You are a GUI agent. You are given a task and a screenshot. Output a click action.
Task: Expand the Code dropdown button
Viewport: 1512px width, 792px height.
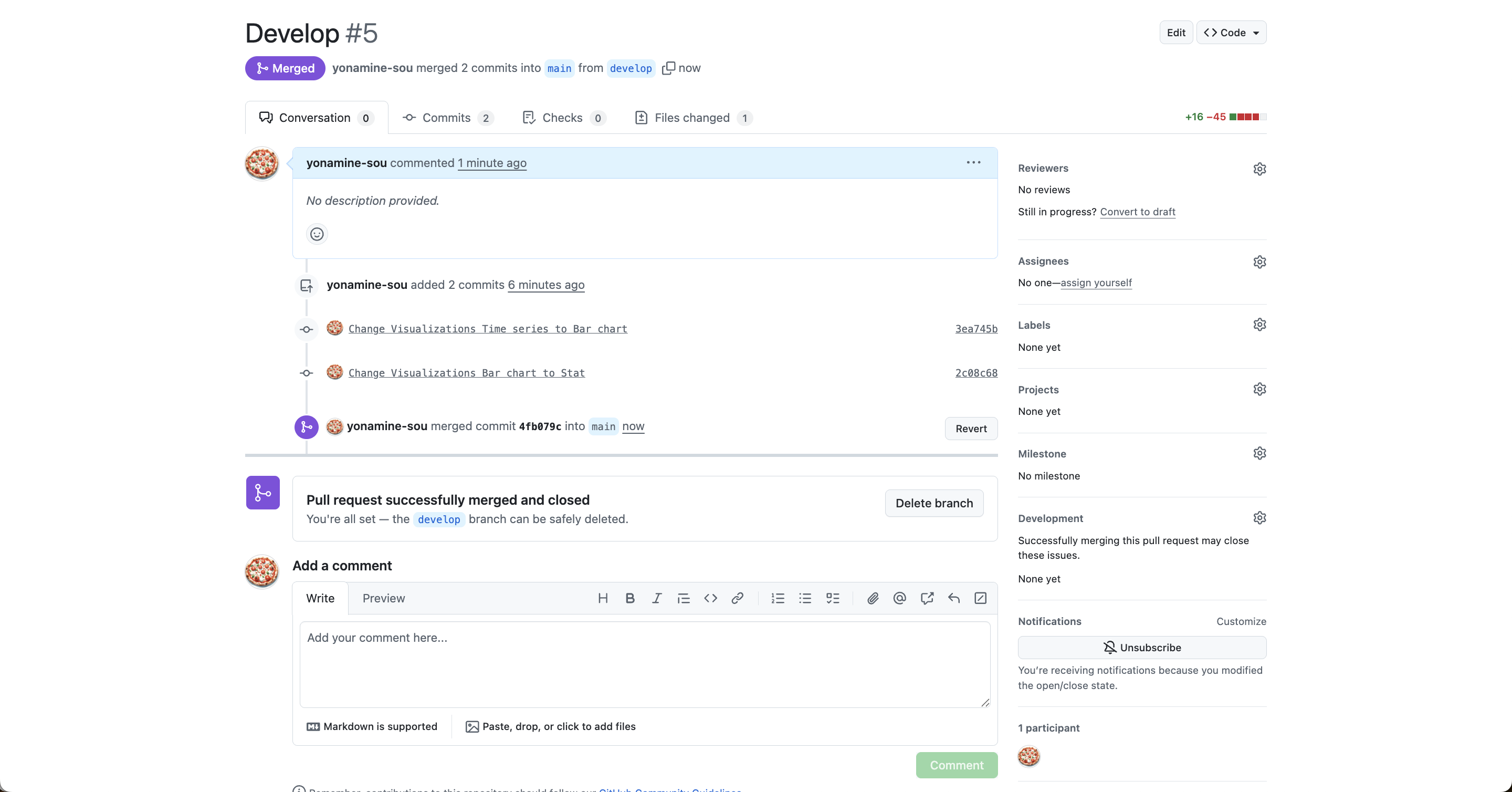click(x=1231, y=33)
